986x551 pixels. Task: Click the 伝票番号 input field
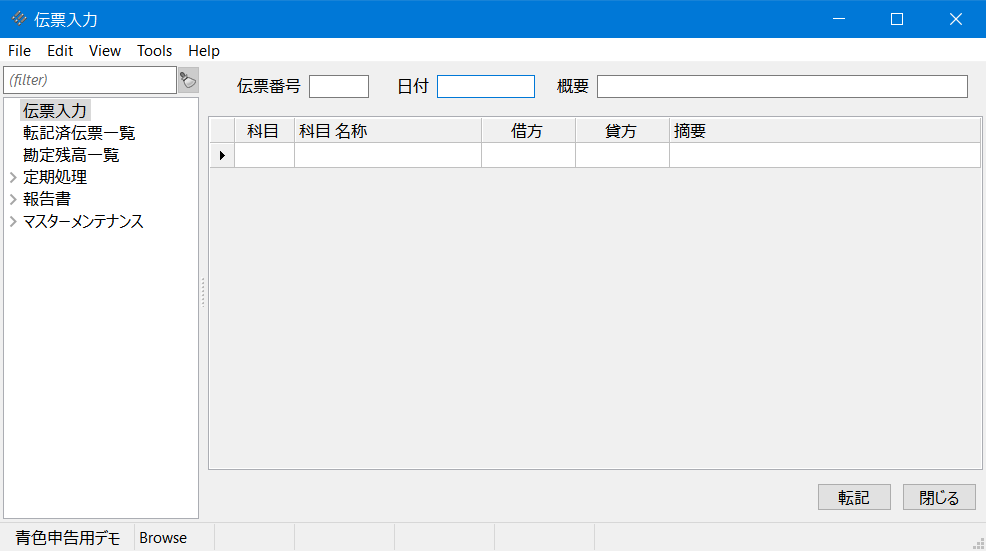click(x=339, y=87)
